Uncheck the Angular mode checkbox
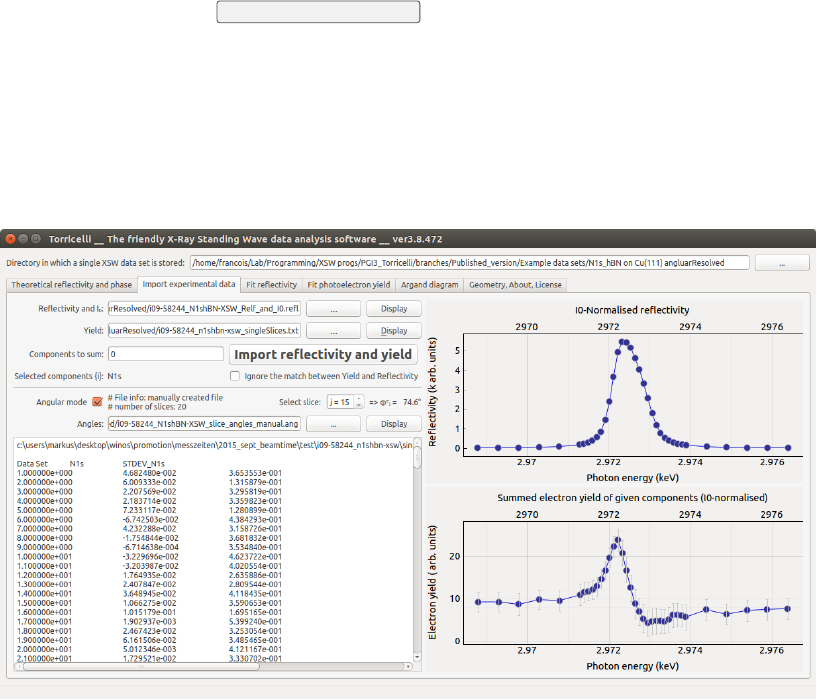 click(x=97, y=402)
